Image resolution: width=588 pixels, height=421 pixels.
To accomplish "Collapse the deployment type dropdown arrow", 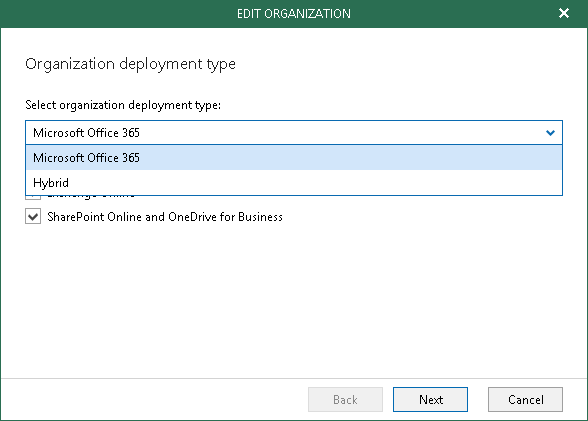I will (x=550, y=133).
